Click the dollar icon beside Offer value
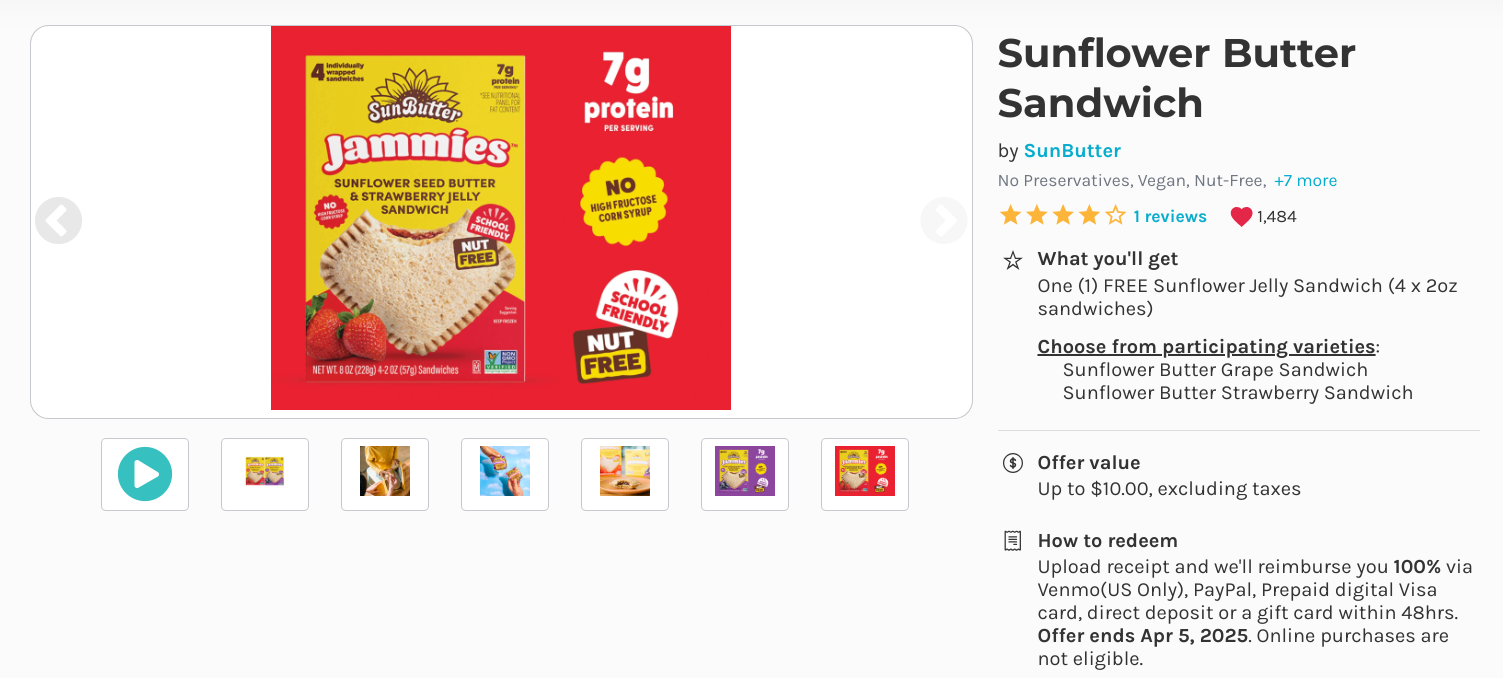 tap(1013, 463)
